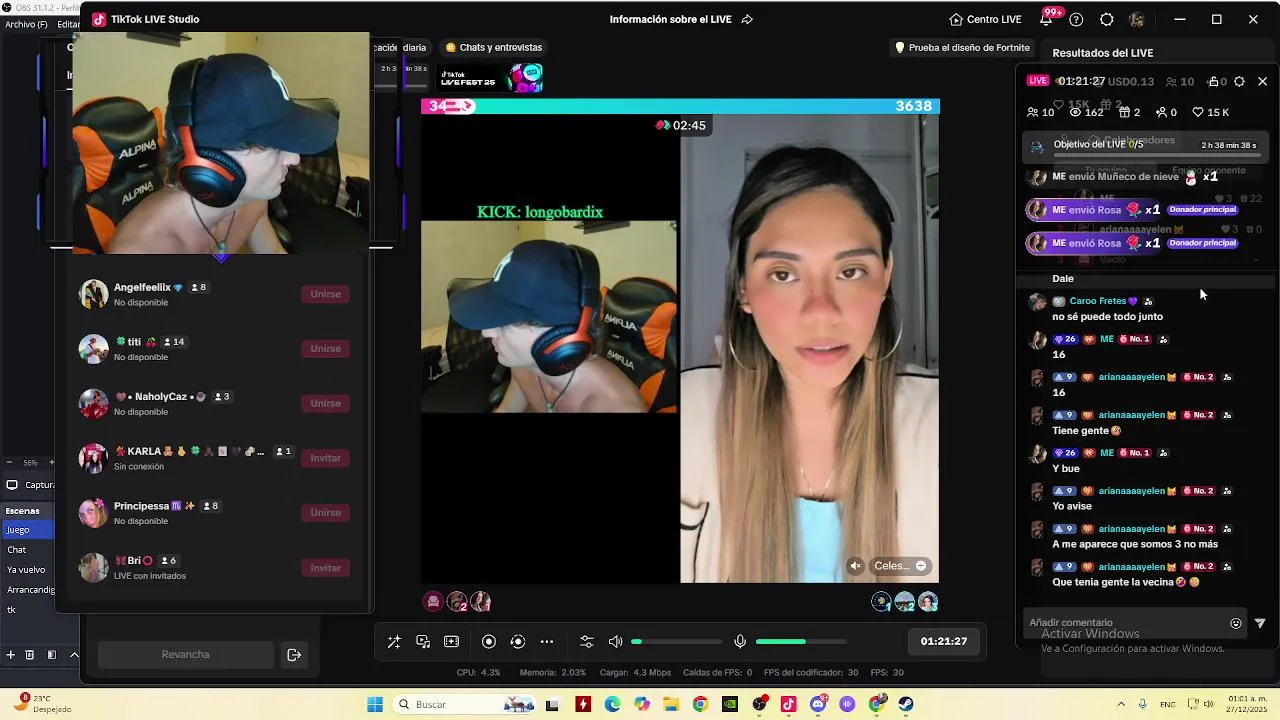1280x720 pixels.
Task: Open TikTok LIVE Studio taskbar icon
Action: (788, 705)
